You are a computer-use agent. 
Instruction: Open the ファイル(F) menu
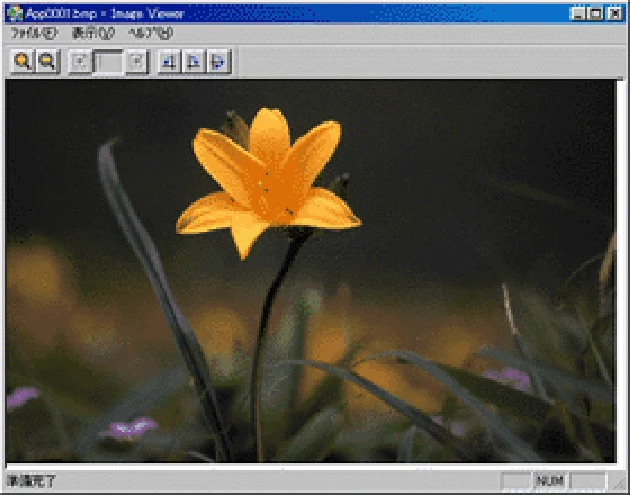tap(34, 33)
